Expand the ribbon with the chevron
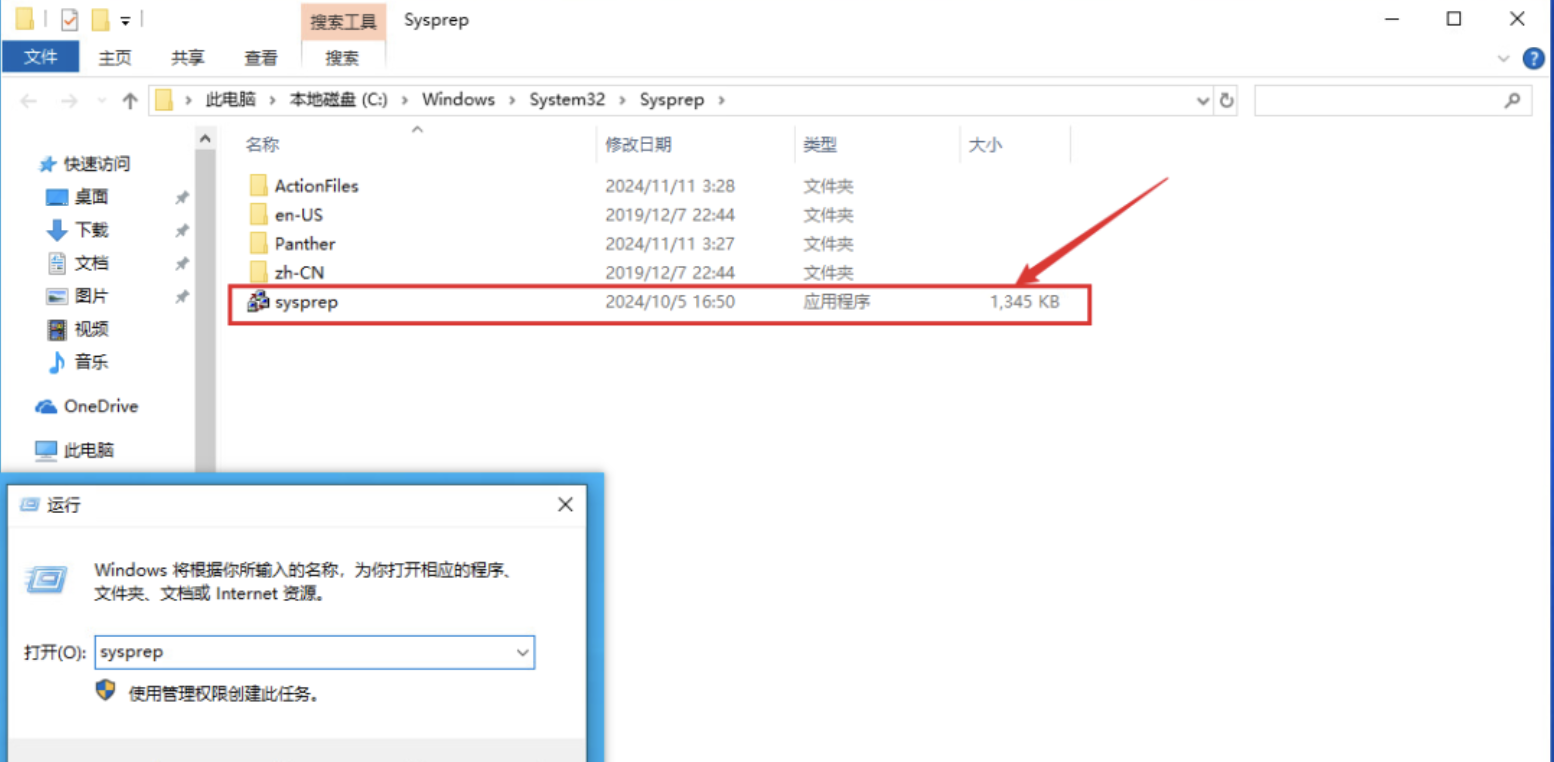Screen dimensions: 1554x762 point(1503,59)
